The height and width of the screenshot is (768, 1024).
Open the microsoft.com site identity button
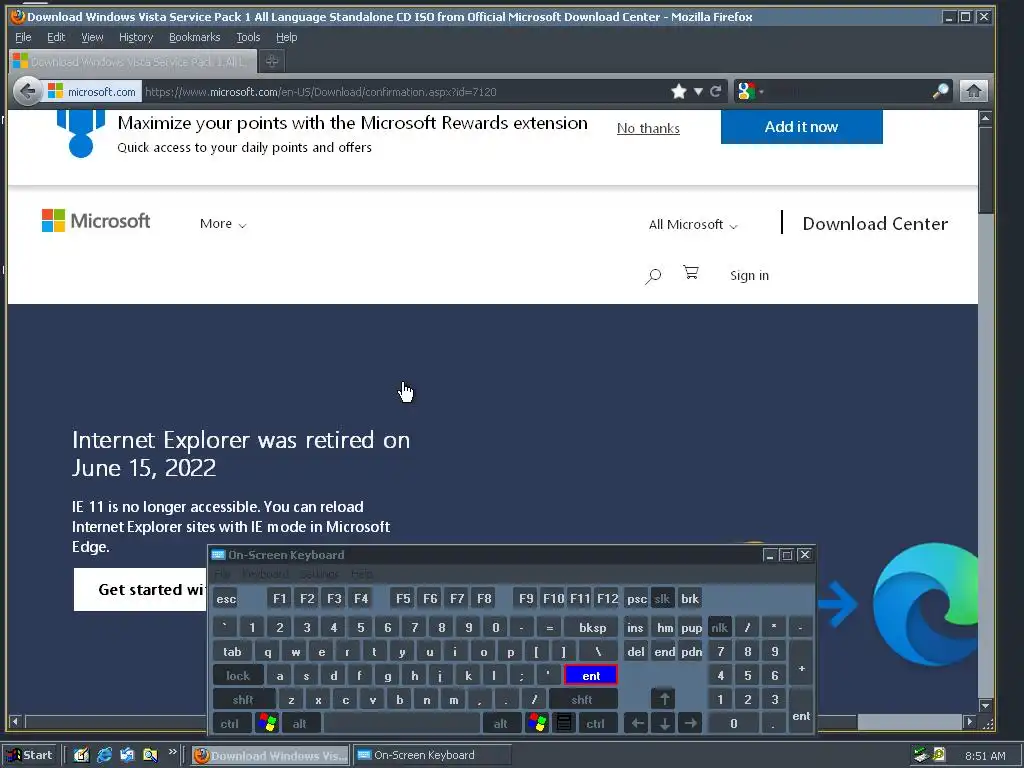tap(92, 91)
